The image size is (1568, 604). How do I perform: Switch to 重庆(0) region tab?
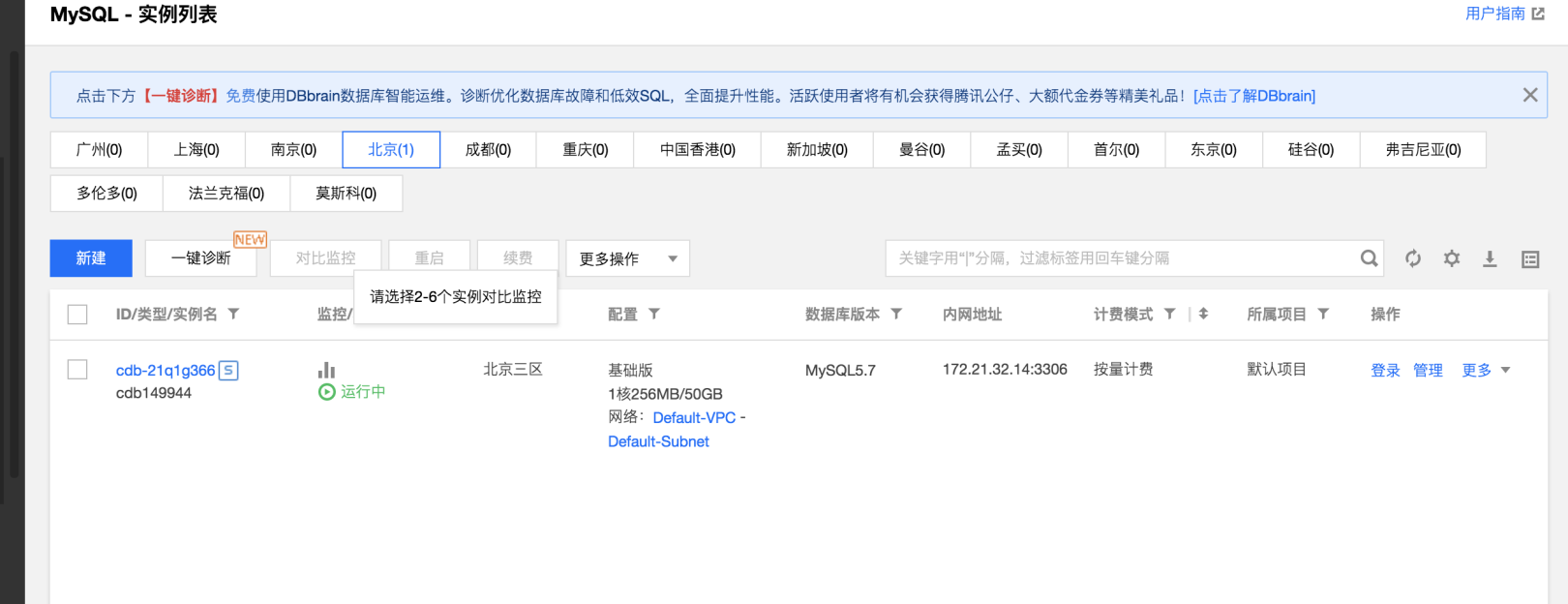pos(586,150)
